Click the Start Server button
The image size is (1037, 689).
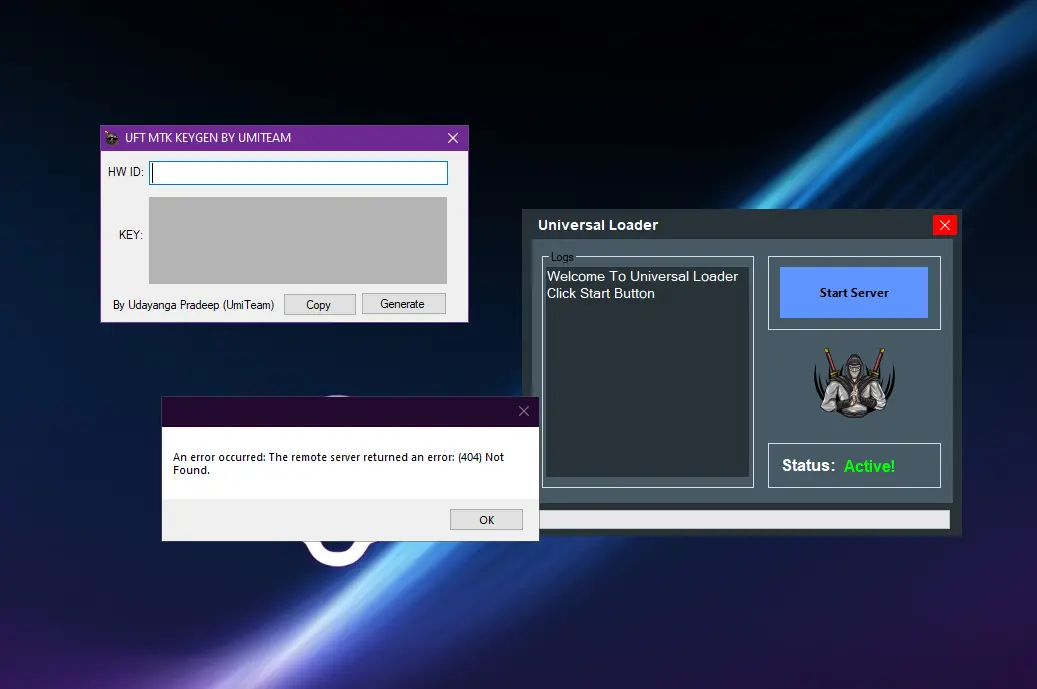(854, 292)
